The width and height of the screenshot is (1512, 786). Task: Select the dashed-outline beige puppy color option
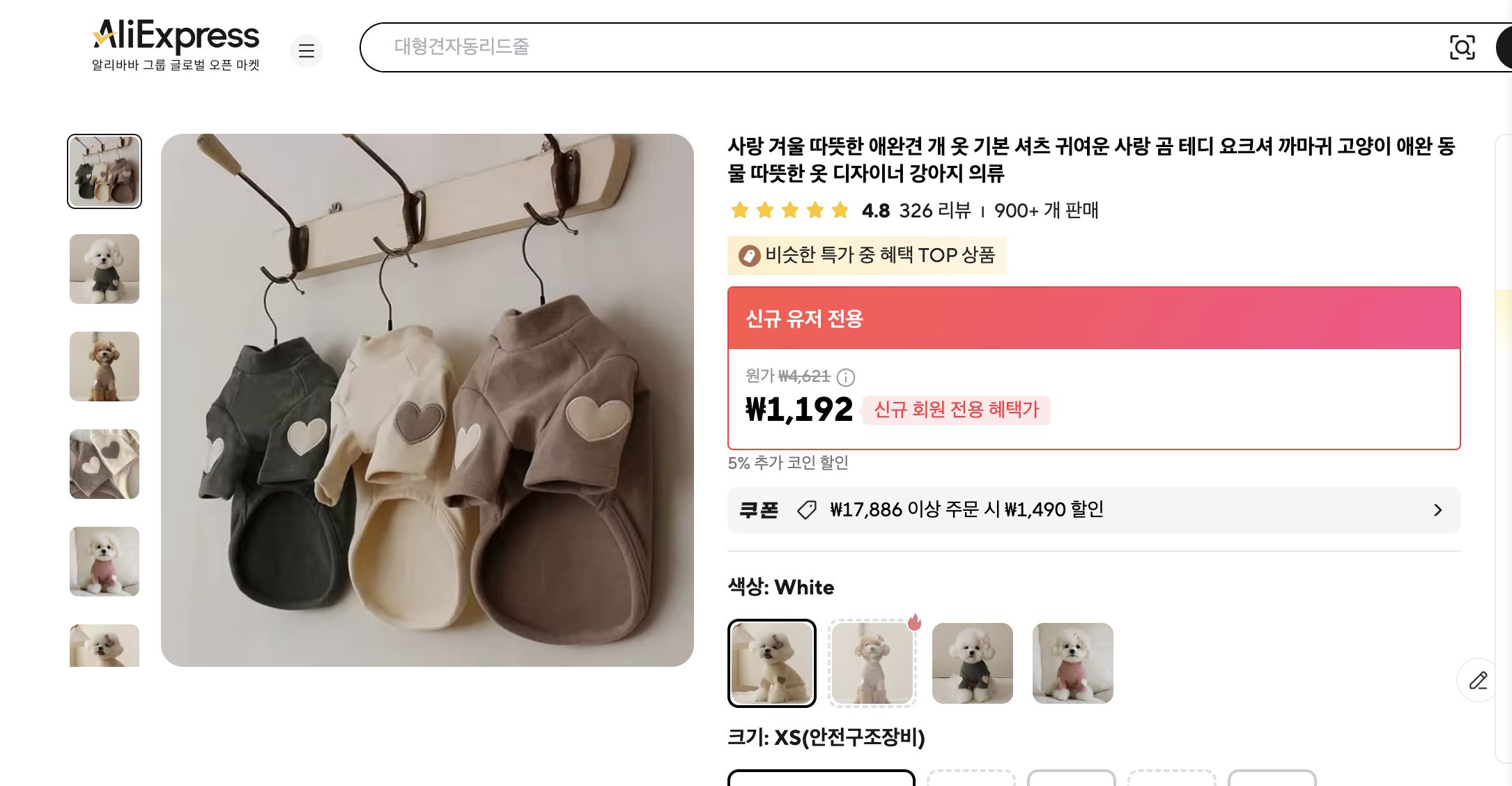[x=872, y=663]
